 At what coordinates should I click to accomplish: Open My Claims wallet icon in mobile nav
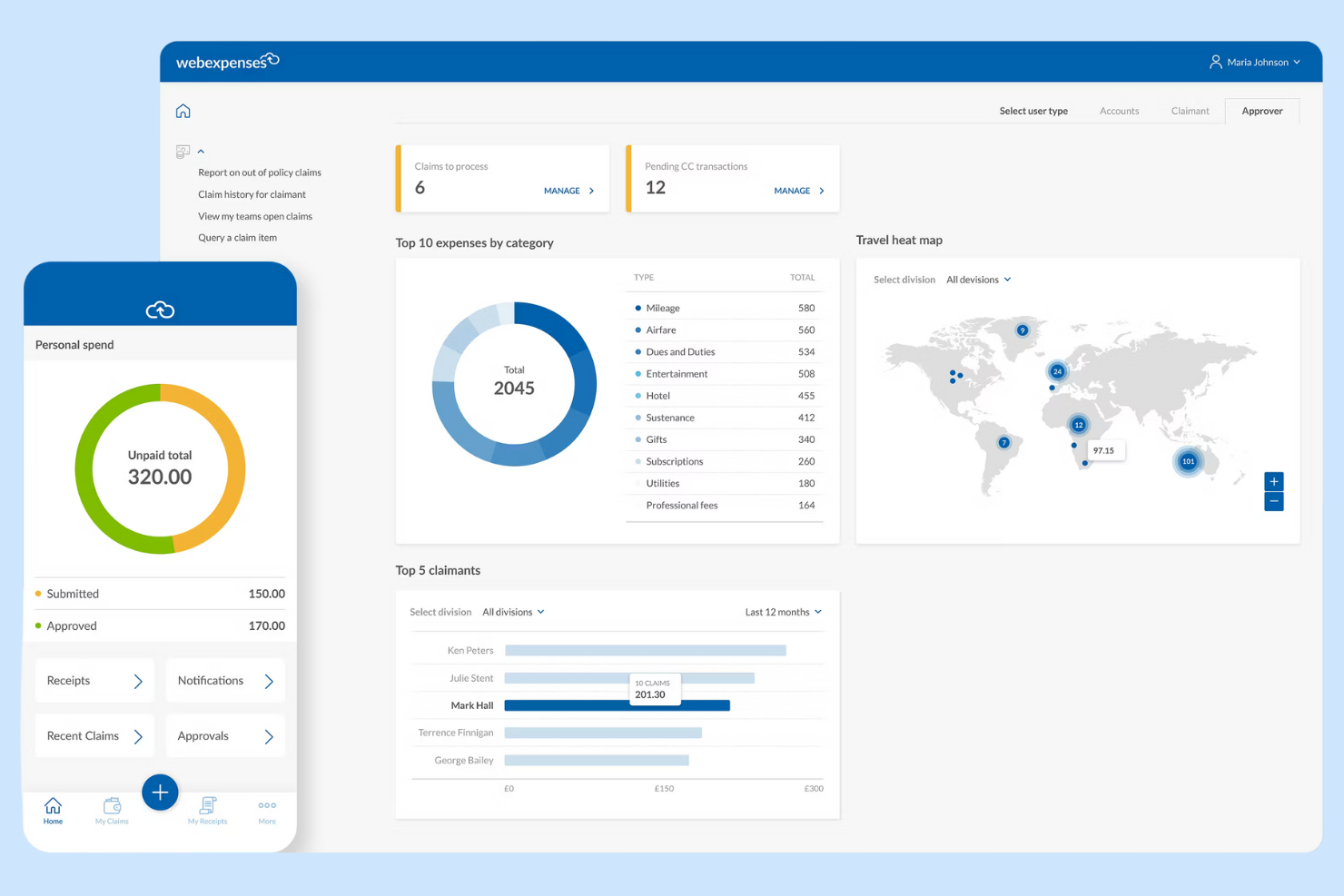click(x=111, y=807)
